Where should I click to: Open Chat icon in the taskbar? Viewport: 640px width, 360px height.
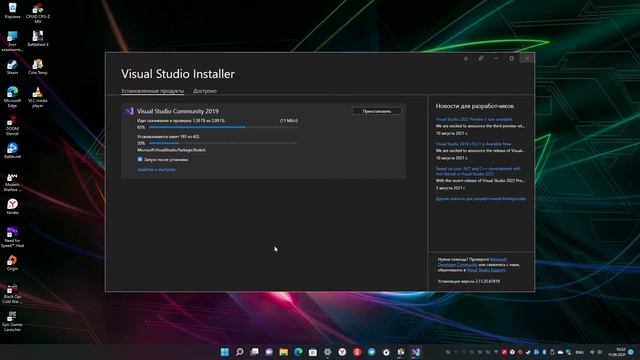[x=269, y=352]
